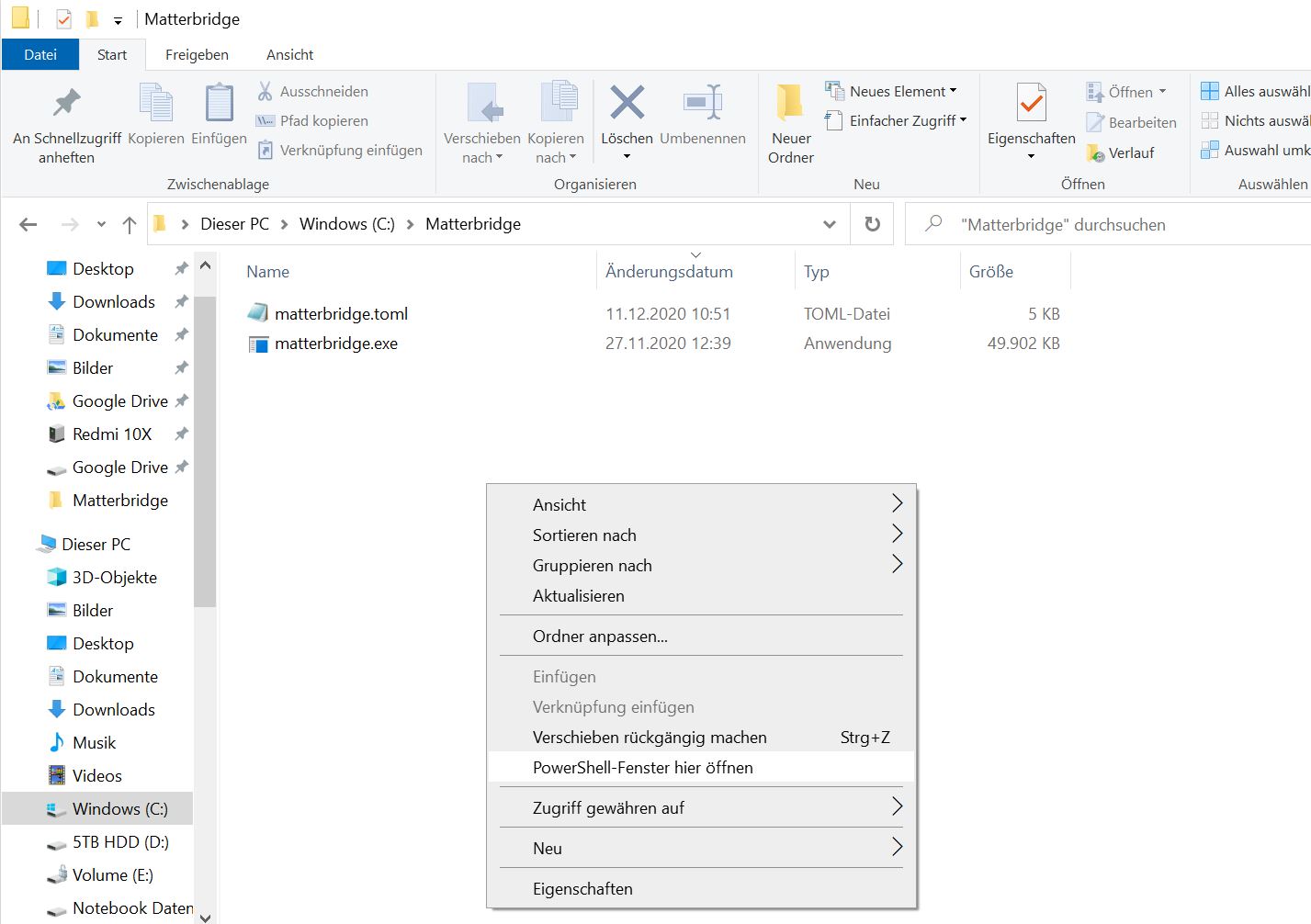This screenshot has height=924, width=1311.
Task: Choose PowerShell-Fenster hier öffnen
Action: pyautogui.click(x=702, y=768)
